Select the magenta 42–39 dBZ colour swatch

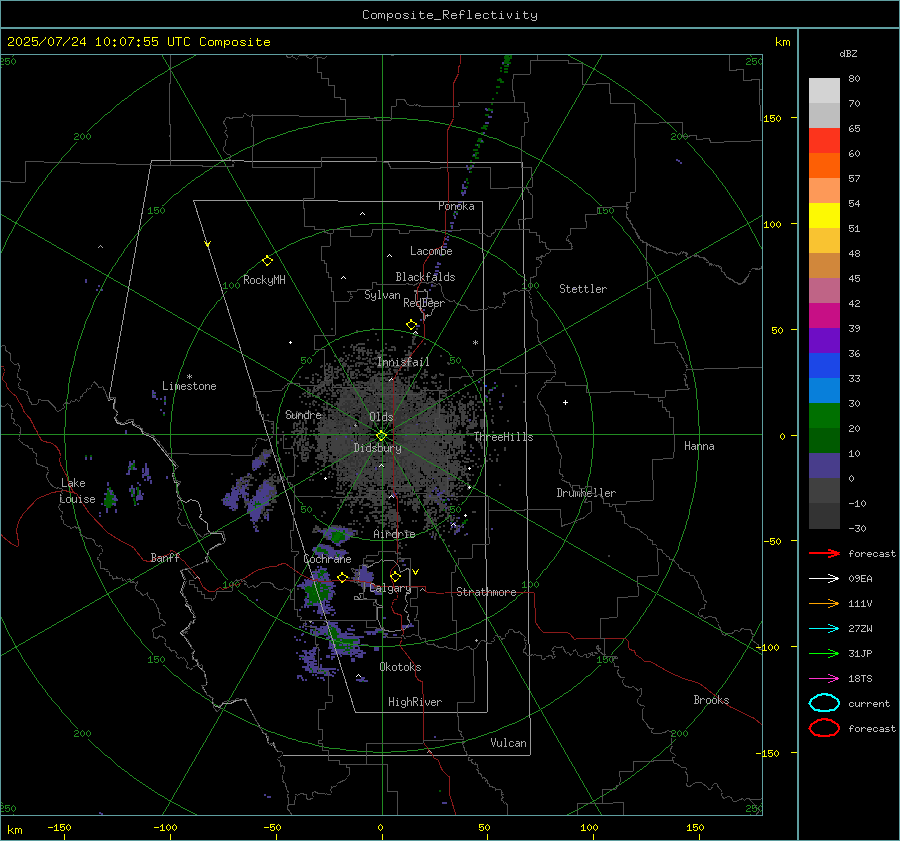(x=824, y=316)
